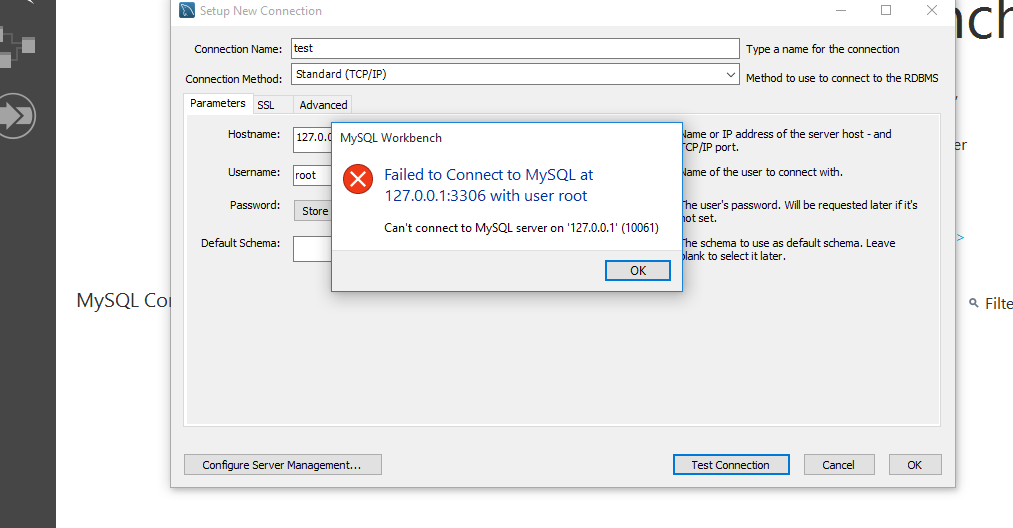
Task: Focus the Username input field
Action: [x=312, y=175]
